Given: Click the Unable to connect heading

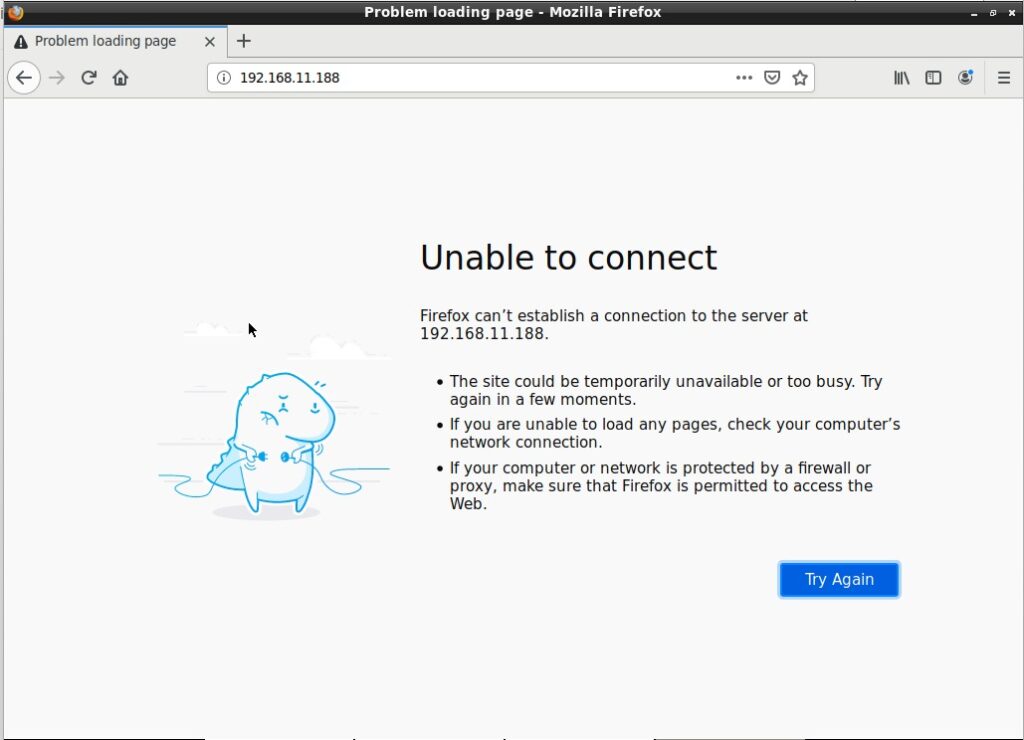Looking at the screenshot, I should [568, 257].
